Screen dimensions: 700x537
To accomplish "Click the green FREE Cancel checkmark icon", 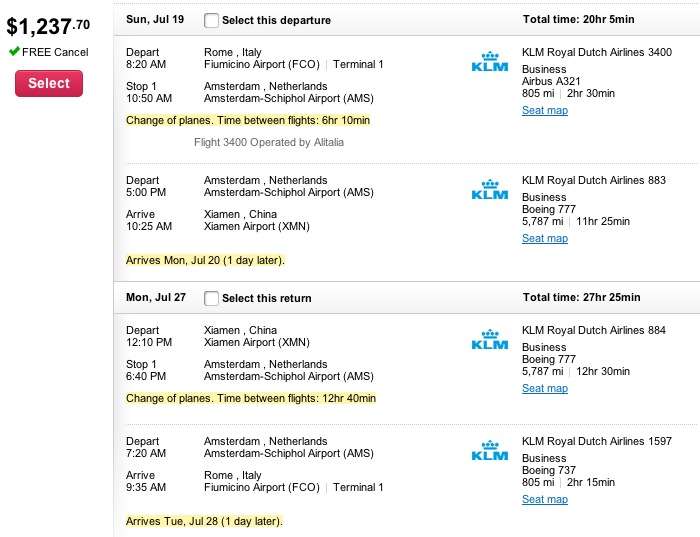I will (x=14, y=51).
